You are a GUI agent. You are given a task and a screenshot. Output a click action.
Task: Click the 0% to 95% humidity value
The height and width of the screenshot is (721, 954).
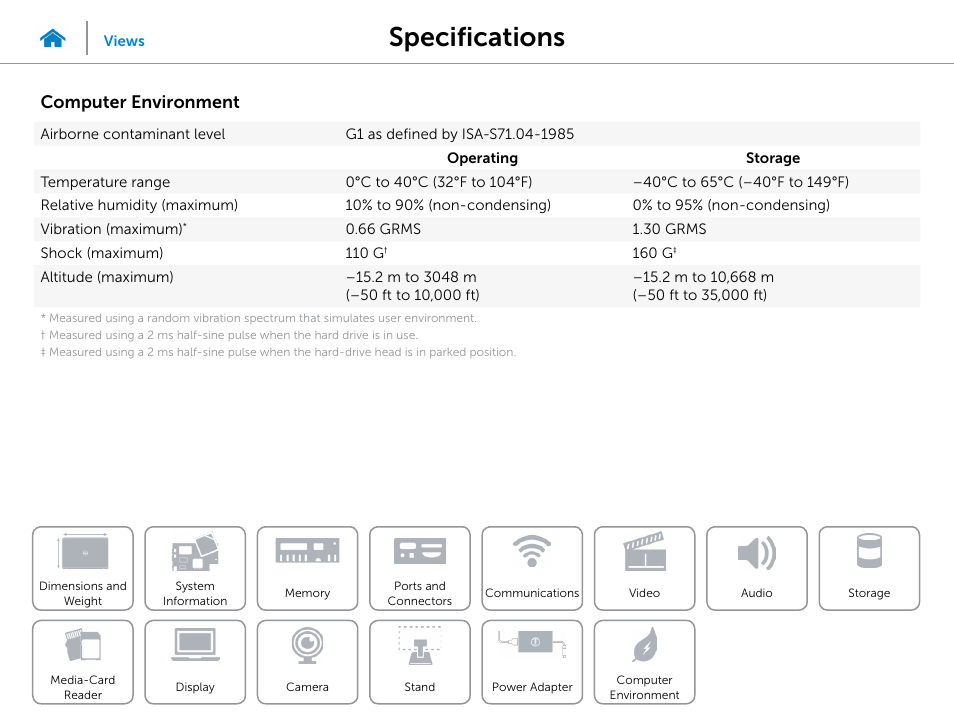(x=731, y=205)
